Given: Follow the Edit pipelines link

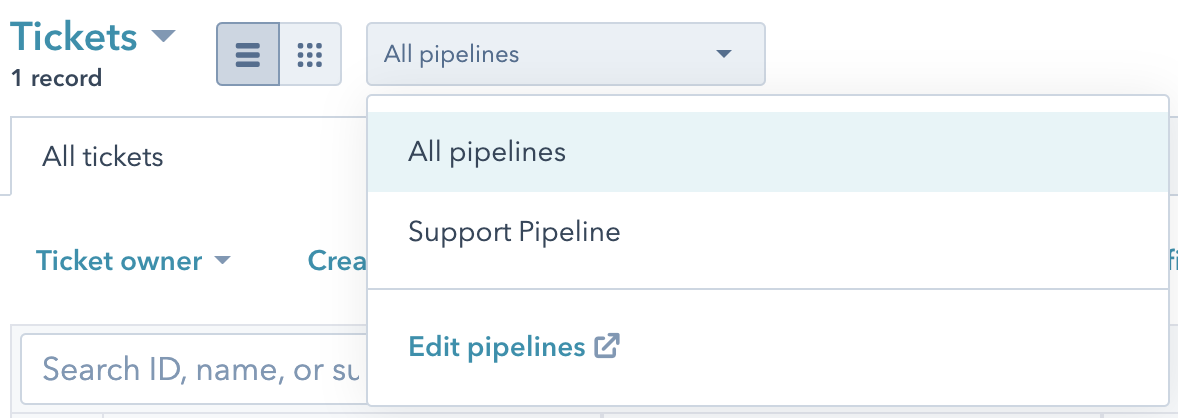Looking at the screenshot, I should coord(496,347).
